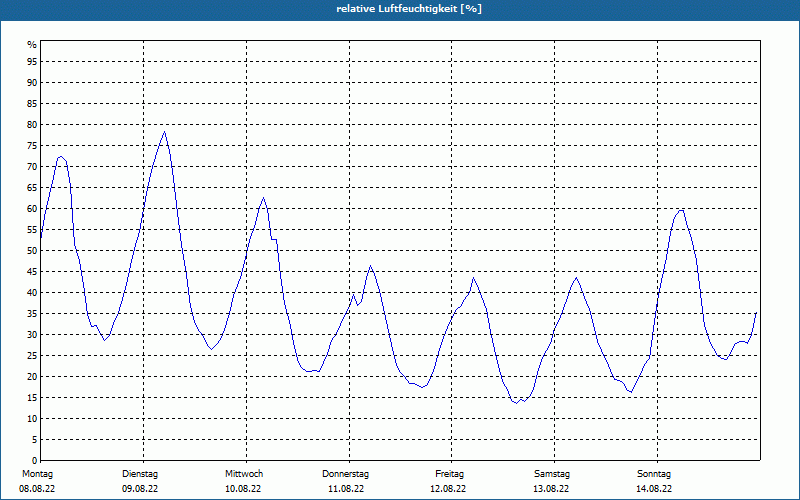Click the y-axis label '70'
The height and width of the screenshot is (500, 800).
[32, 167]
